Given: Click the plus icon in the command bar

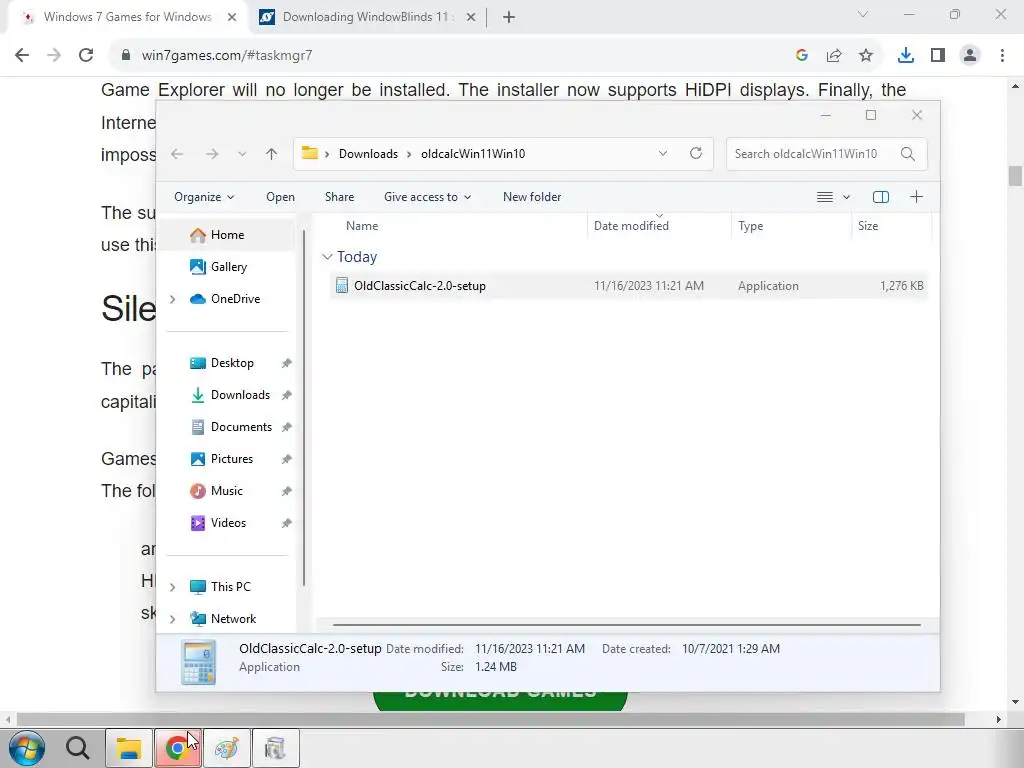Looking at the screenshot, I should (x=916, y=197).
